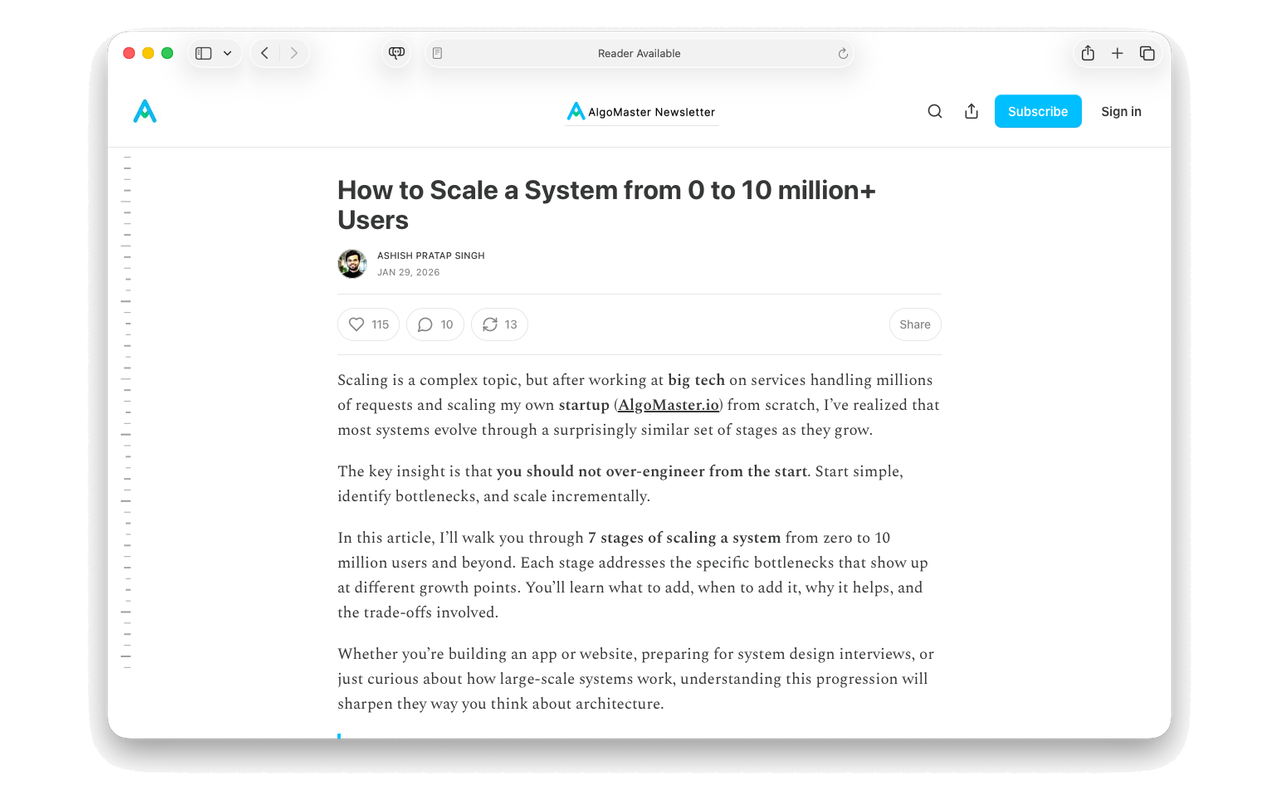Open Reader view using the reader icon
Image resolution: width=1280 pixels, height=800 pixels.
click(437, 52)
